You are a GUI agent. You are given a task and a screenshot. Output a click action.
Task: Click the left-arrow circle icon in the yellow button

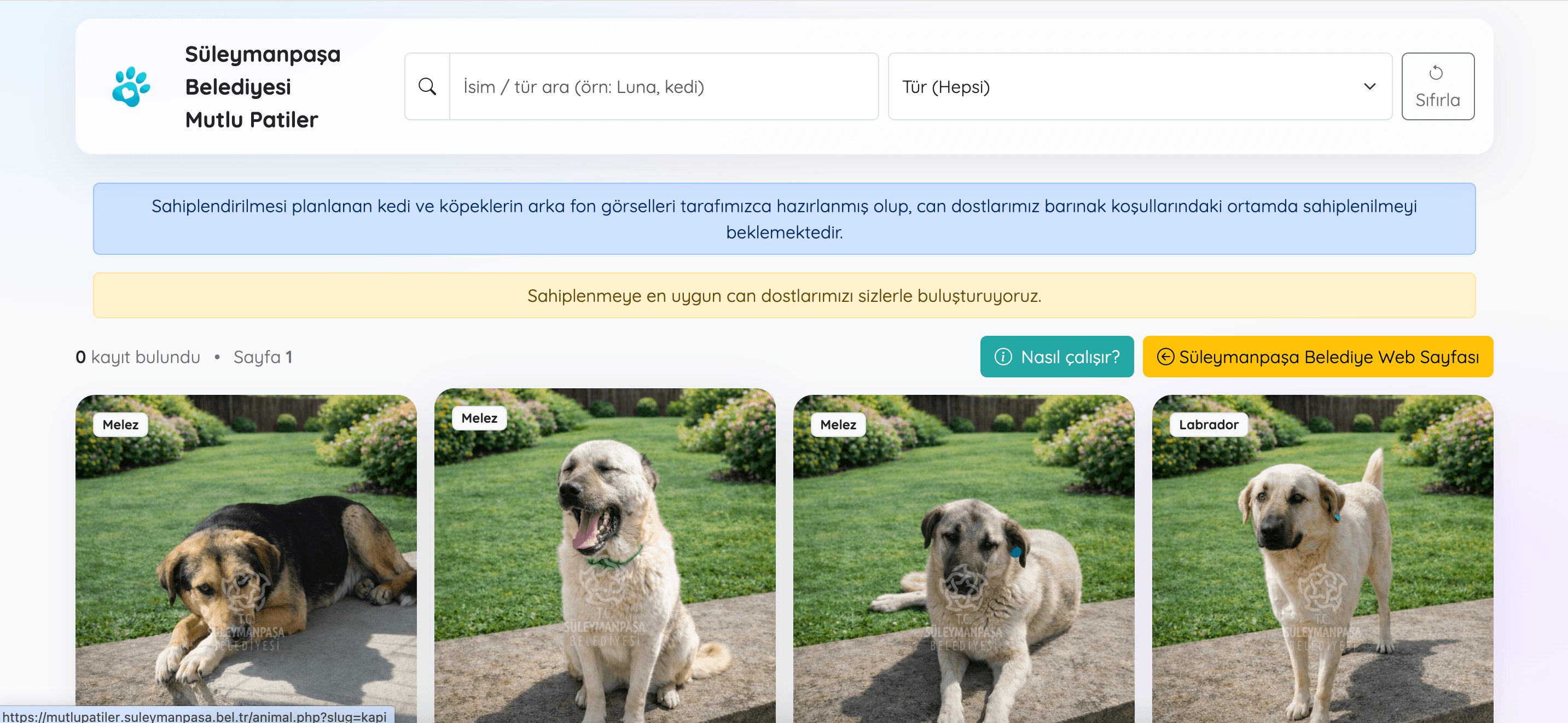point(1165,357)
